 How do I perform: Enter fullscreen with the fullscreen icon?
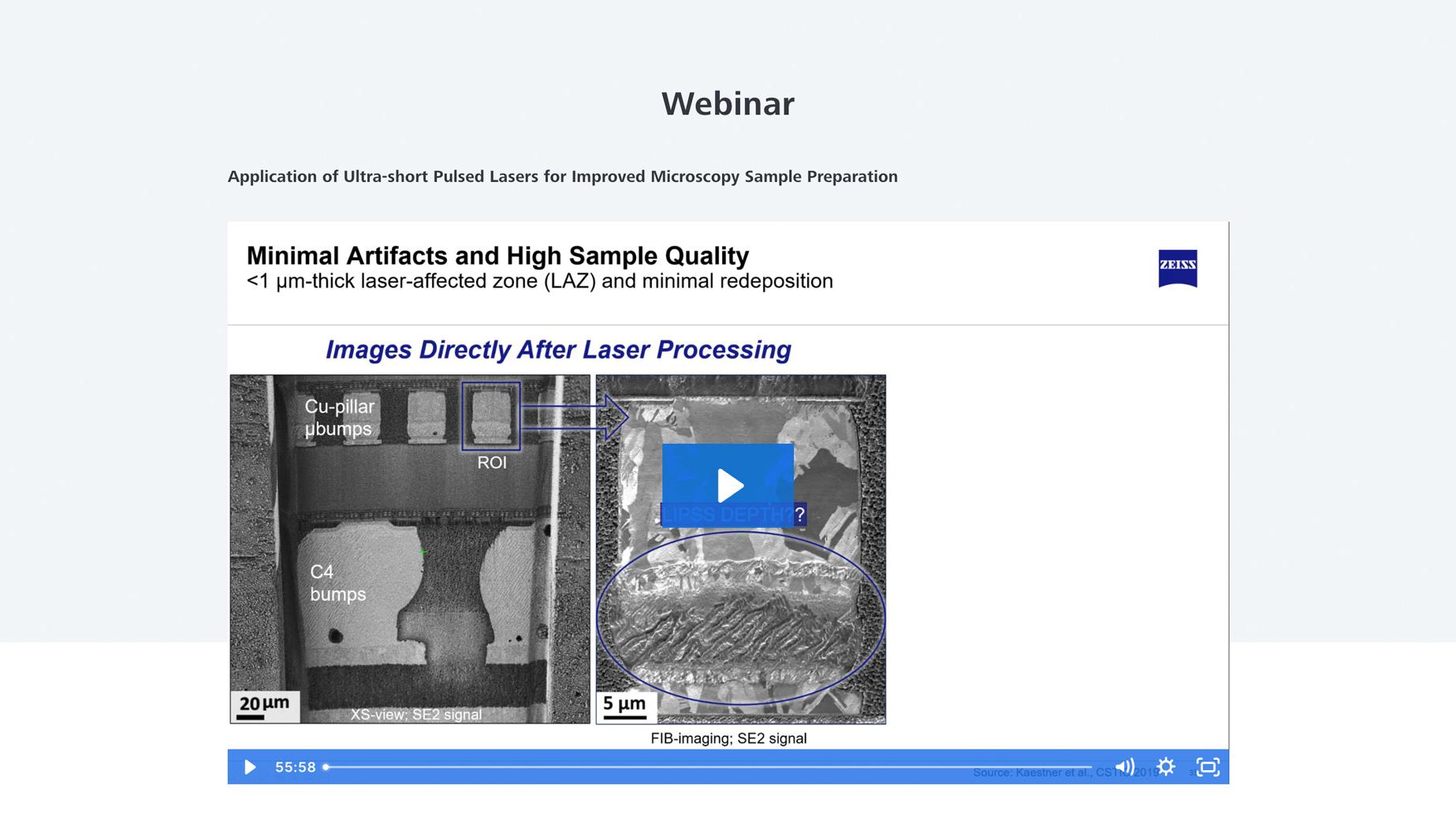coord(1207,766)
